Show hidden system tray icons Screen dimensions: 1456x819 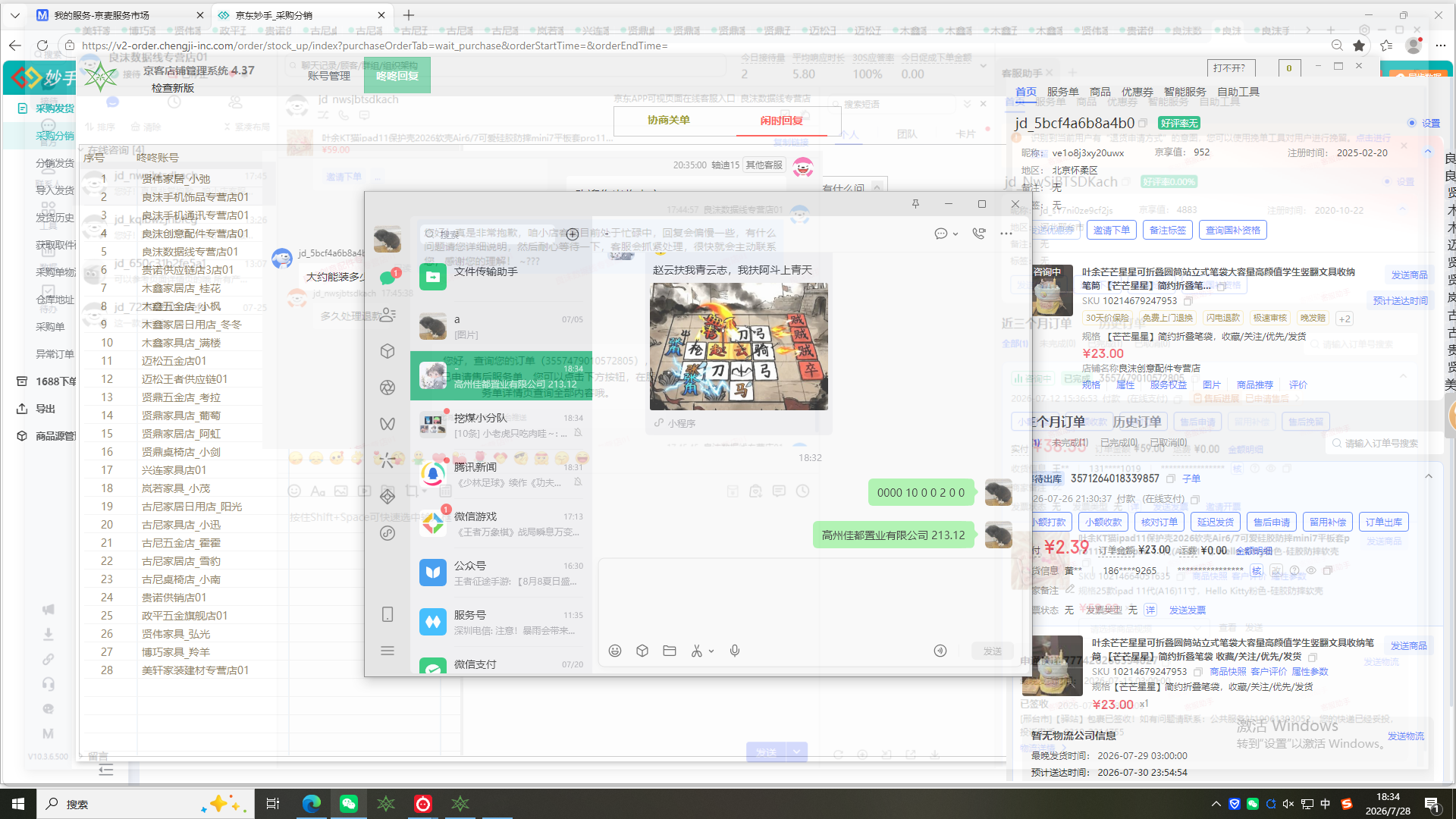(x=1216, y=804)
